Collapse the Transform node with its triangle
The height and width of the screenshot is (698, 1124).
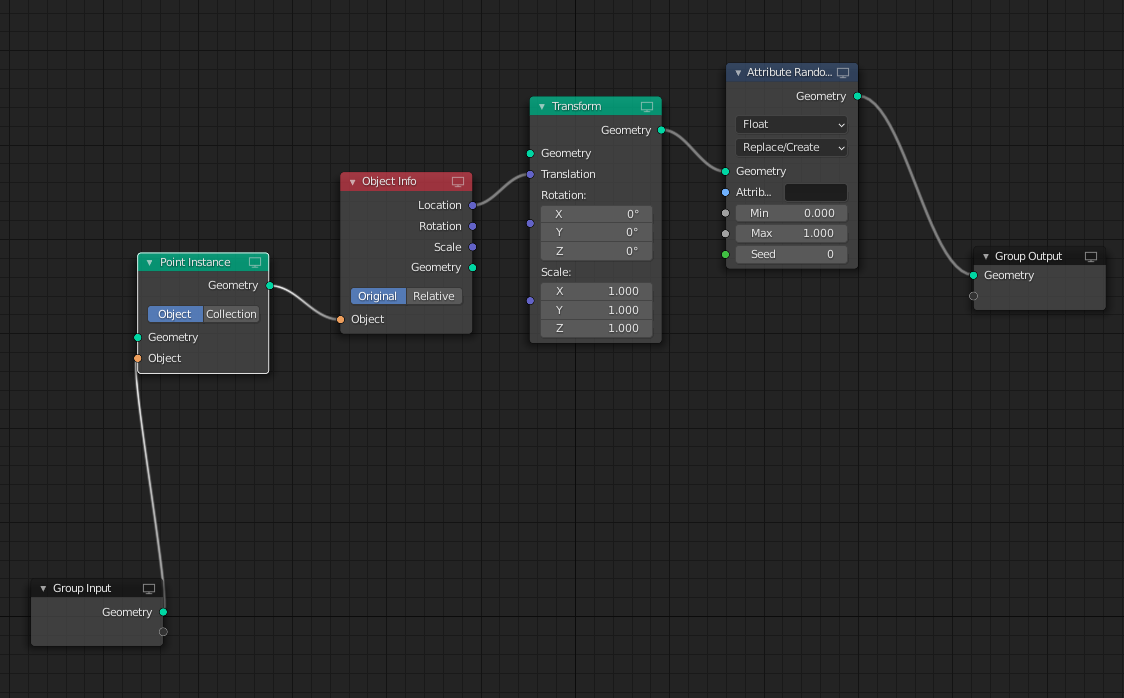click(542, 106)
